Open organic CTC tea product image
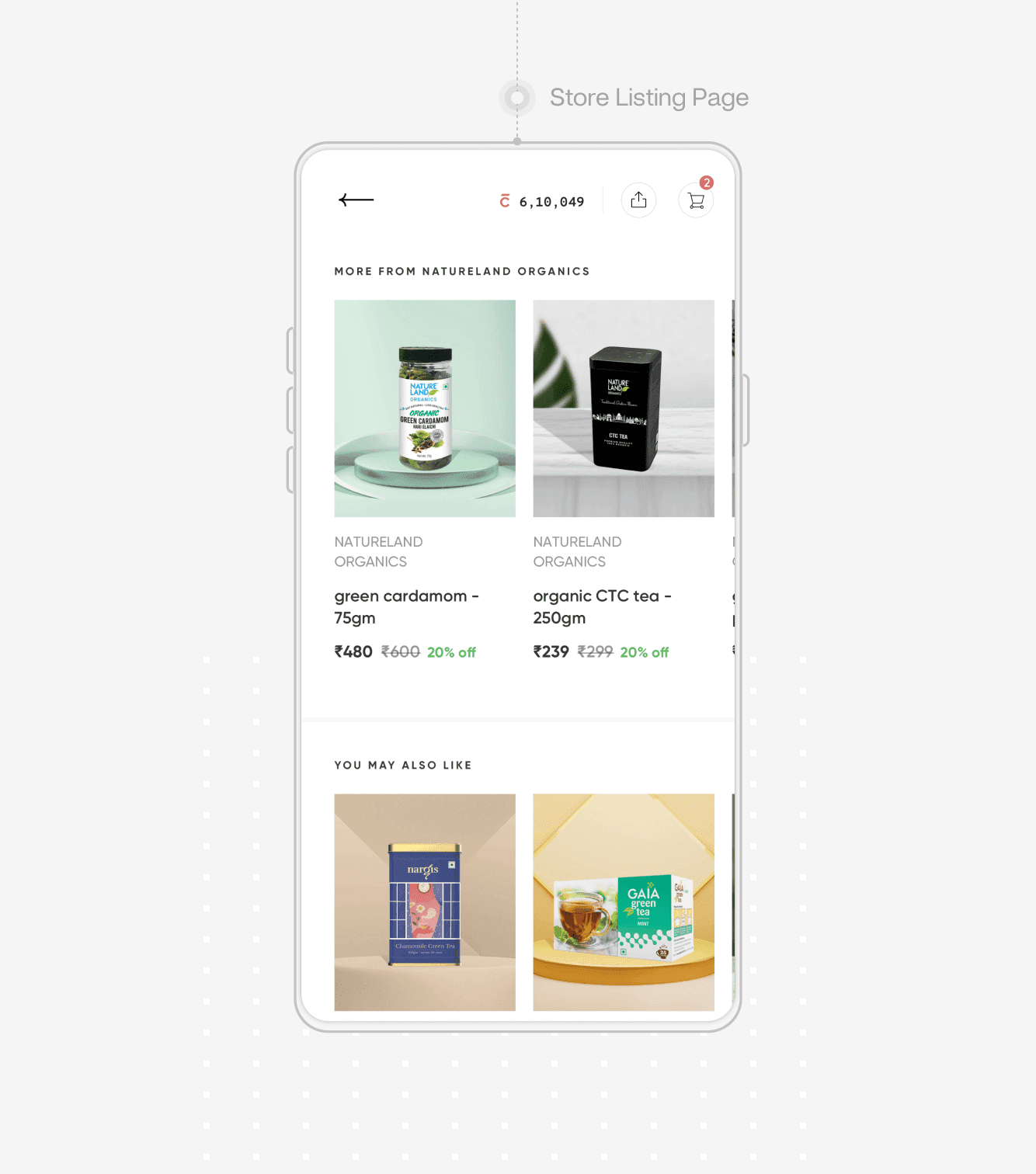The width and height of the screenshot is (1036, 1174). click(624, 408)
